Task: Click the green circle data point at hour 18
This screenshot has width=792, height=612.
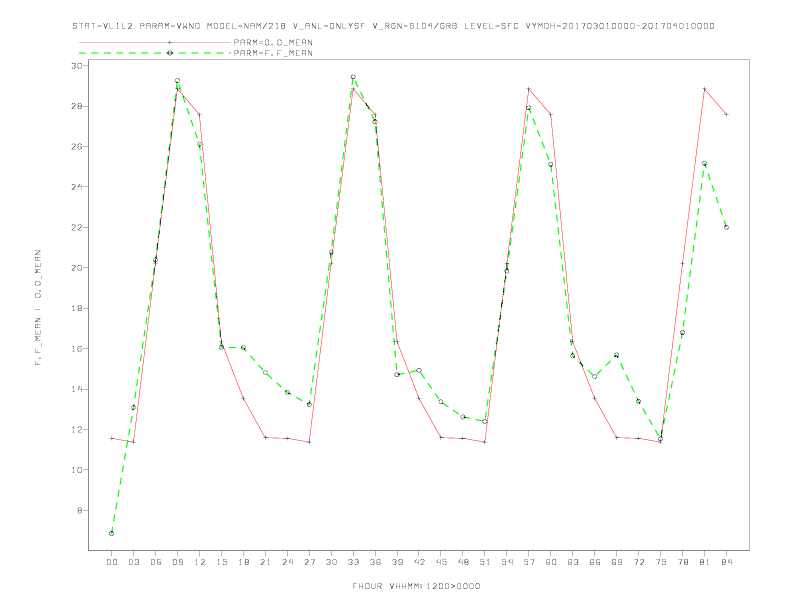Action: (243, 347)
